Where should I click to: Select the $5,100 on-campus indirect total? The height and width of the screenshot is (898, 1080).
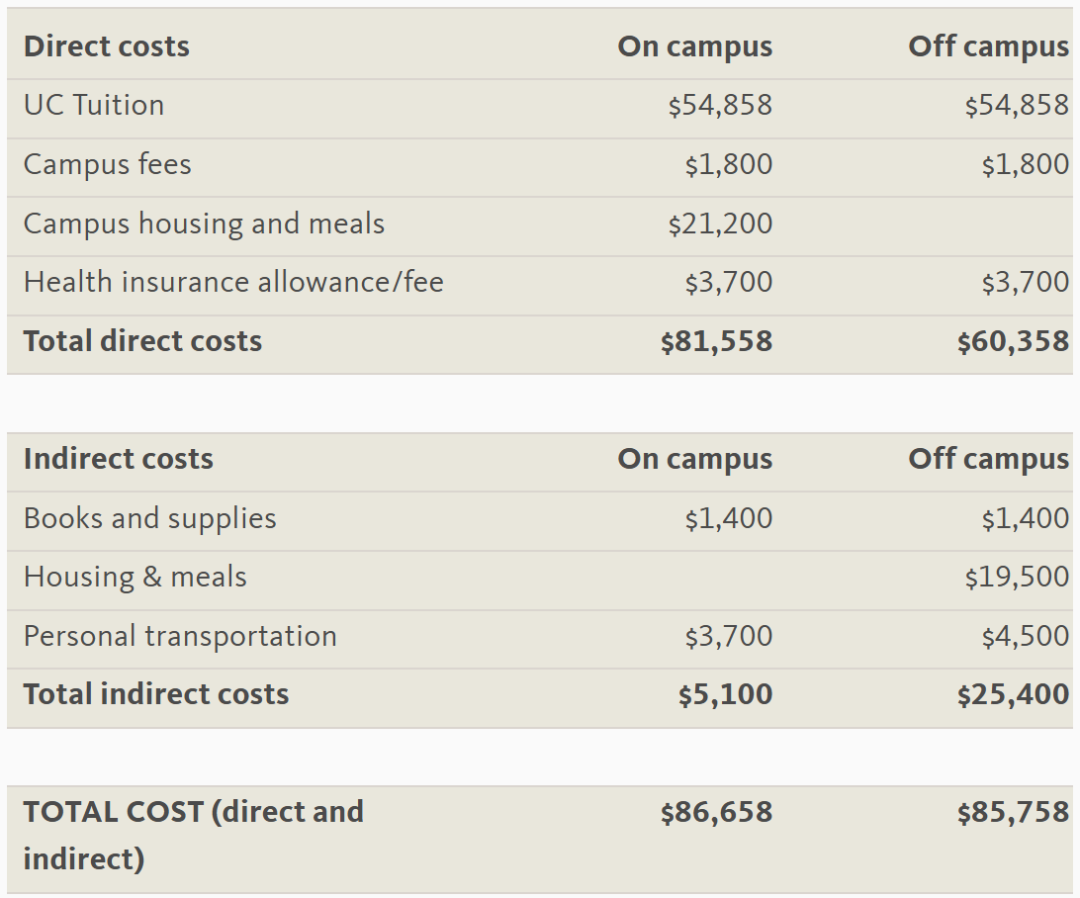coord(725,694)
